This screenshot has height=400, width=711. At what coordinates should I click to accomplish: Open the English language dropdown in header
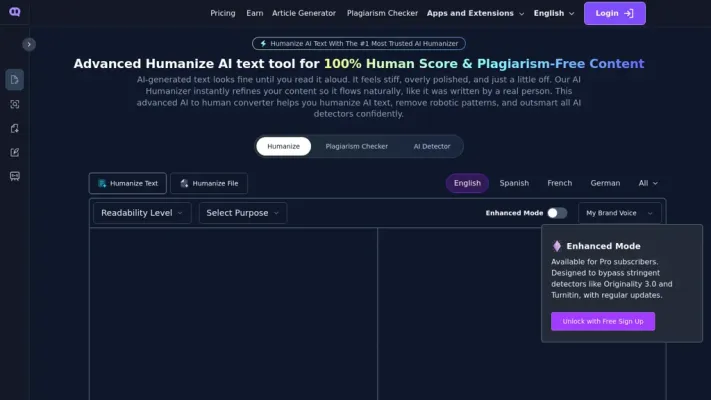(554, 13)
